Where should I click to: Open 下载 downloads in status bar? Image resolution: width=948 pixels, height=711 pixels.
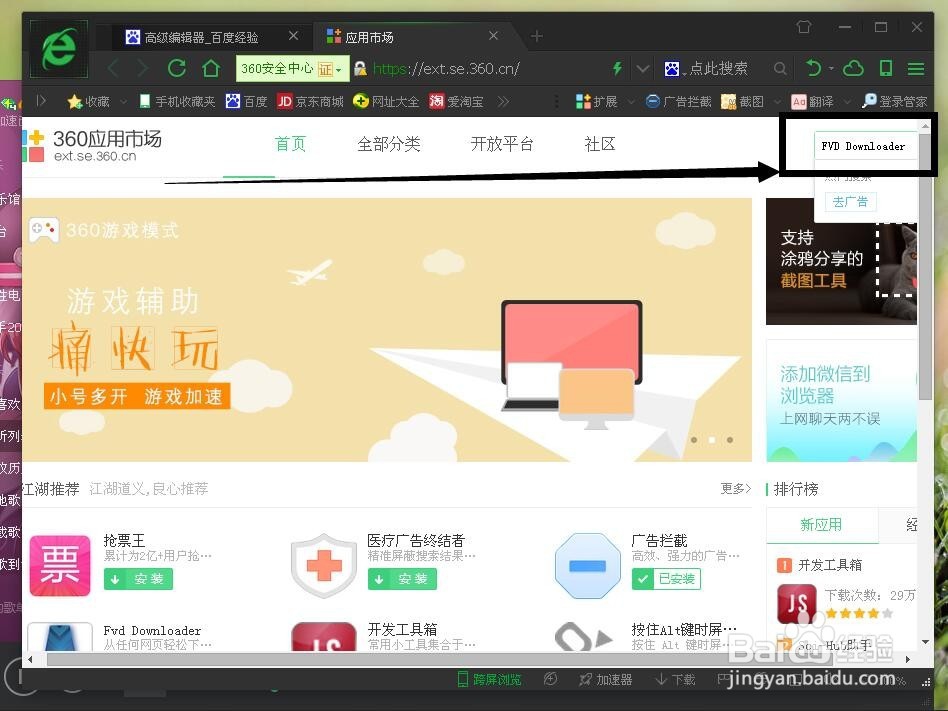point(675,680)
